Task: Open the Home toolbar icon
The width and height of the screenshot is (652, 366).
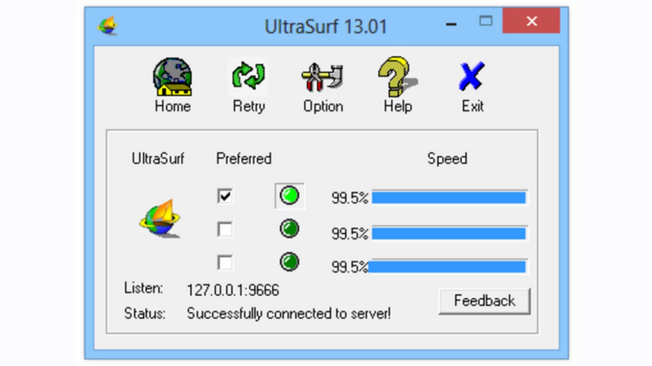Action: pos(173,77)
